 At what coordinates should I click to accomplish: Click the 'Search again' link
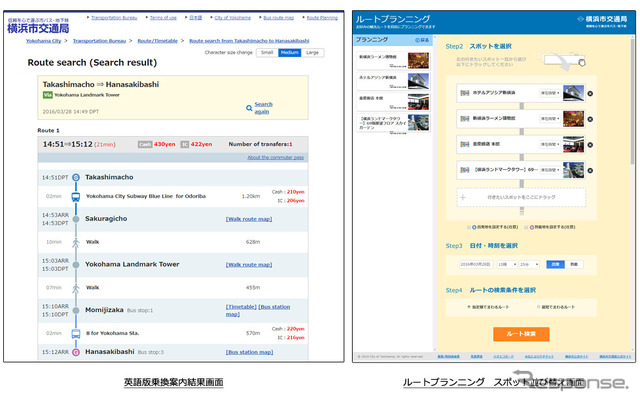pos(263,108)
